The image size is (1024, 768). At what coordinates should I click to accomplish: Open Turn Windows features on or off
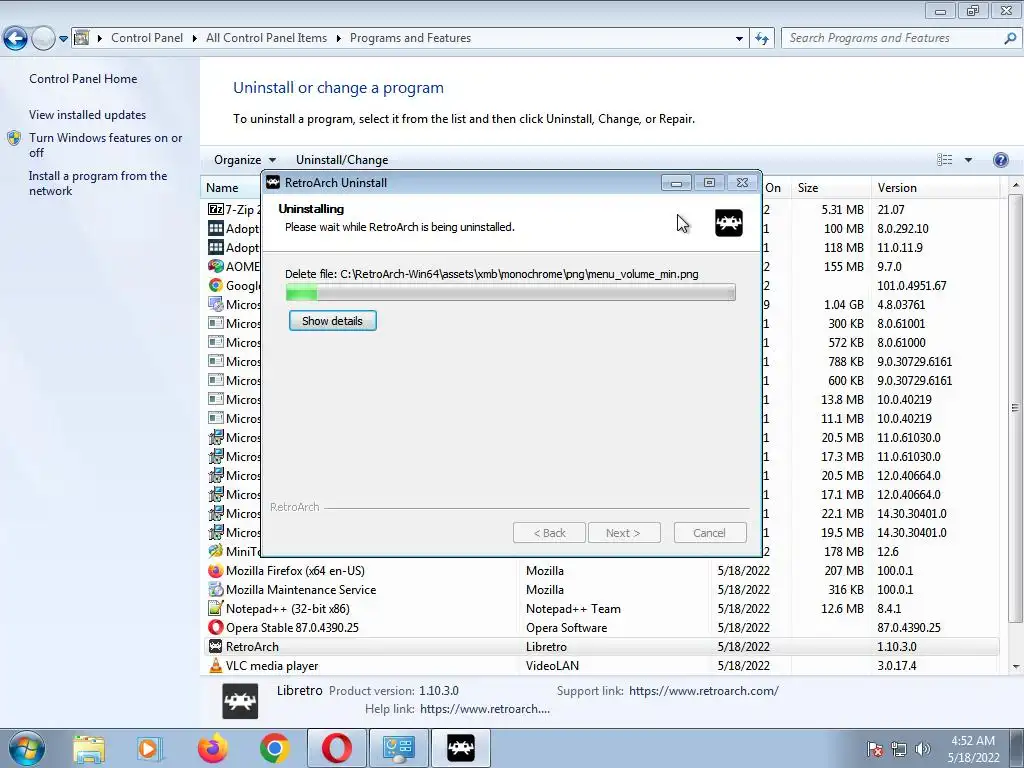point(106,145)
